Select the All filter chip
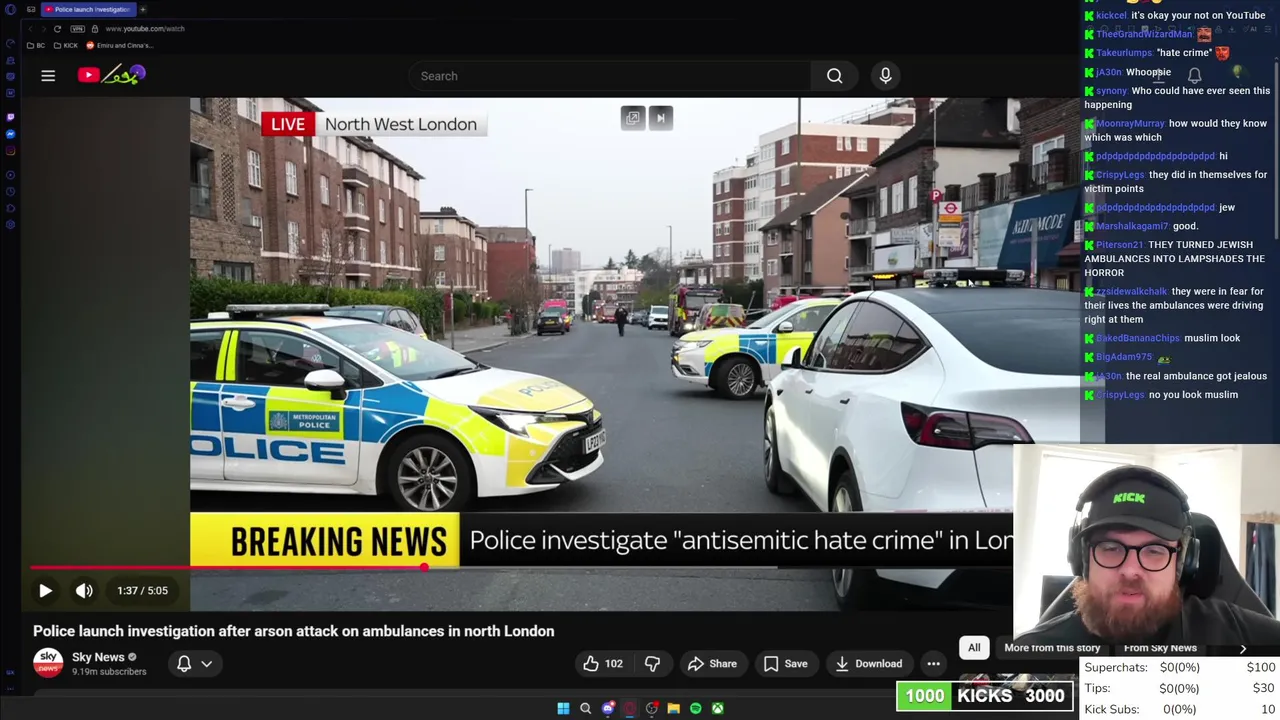 coord(974,648)
